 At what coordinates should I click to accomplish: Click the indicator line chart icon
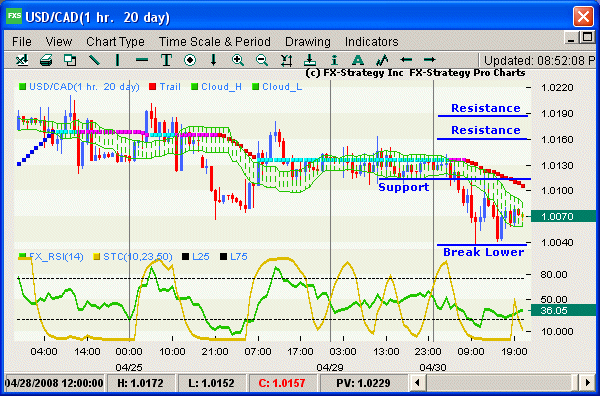coord(382,60)
